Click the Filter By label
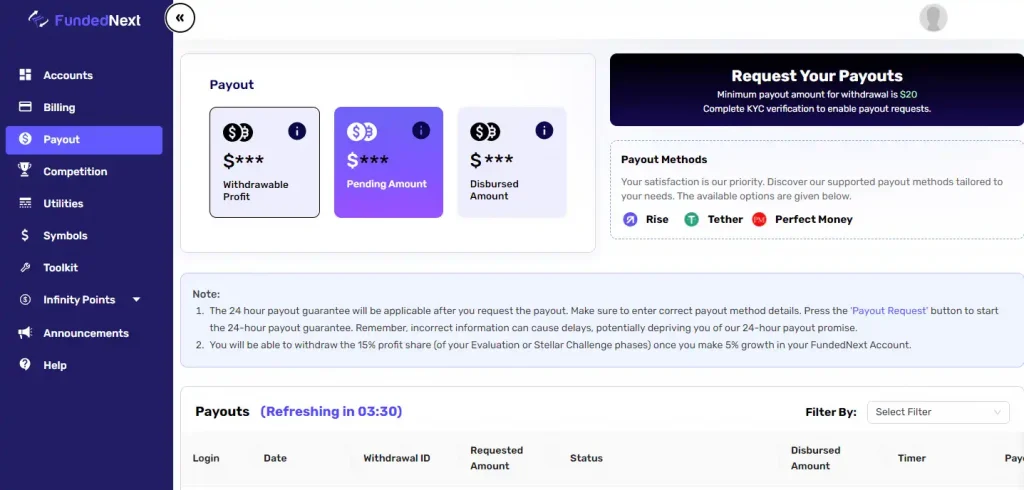 coord(831,412)
